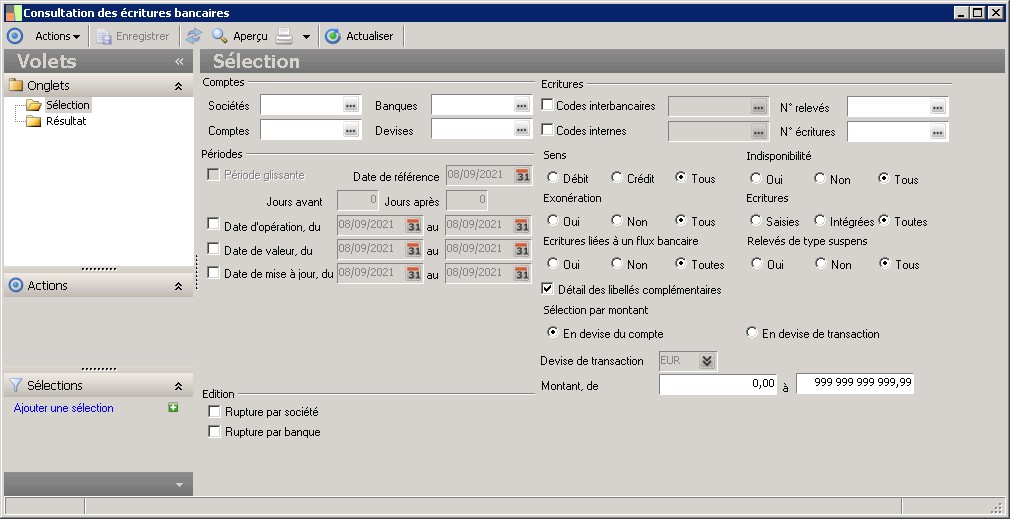Click the Codes interbancaires lookup button
Image resolution: width=1010 pixels, height=519 pixels.
tap(759, 107)
